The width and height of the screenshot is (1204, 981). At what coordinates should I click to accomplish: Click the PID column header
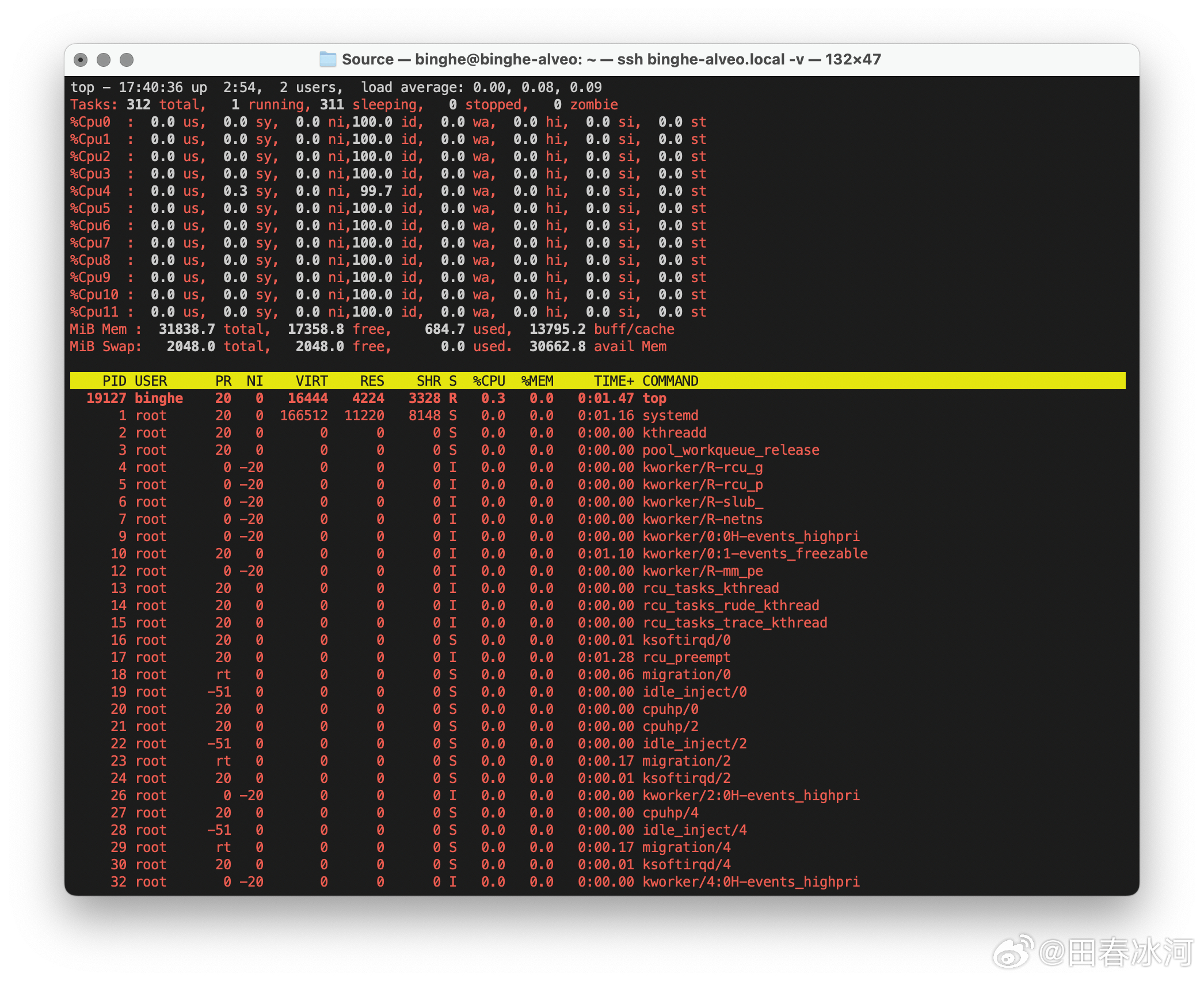point(114,381)
